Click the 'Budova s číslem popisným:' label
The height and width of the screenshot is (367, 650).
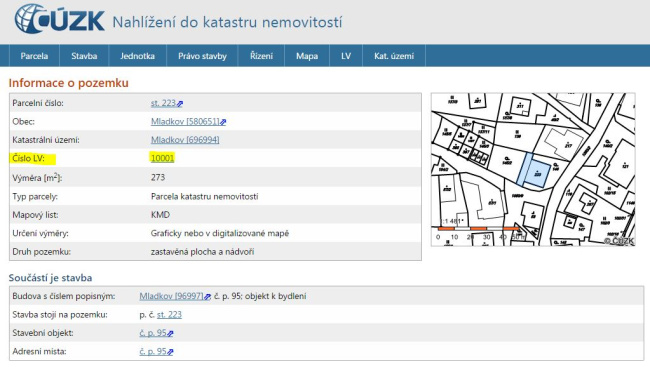[64, 296]
